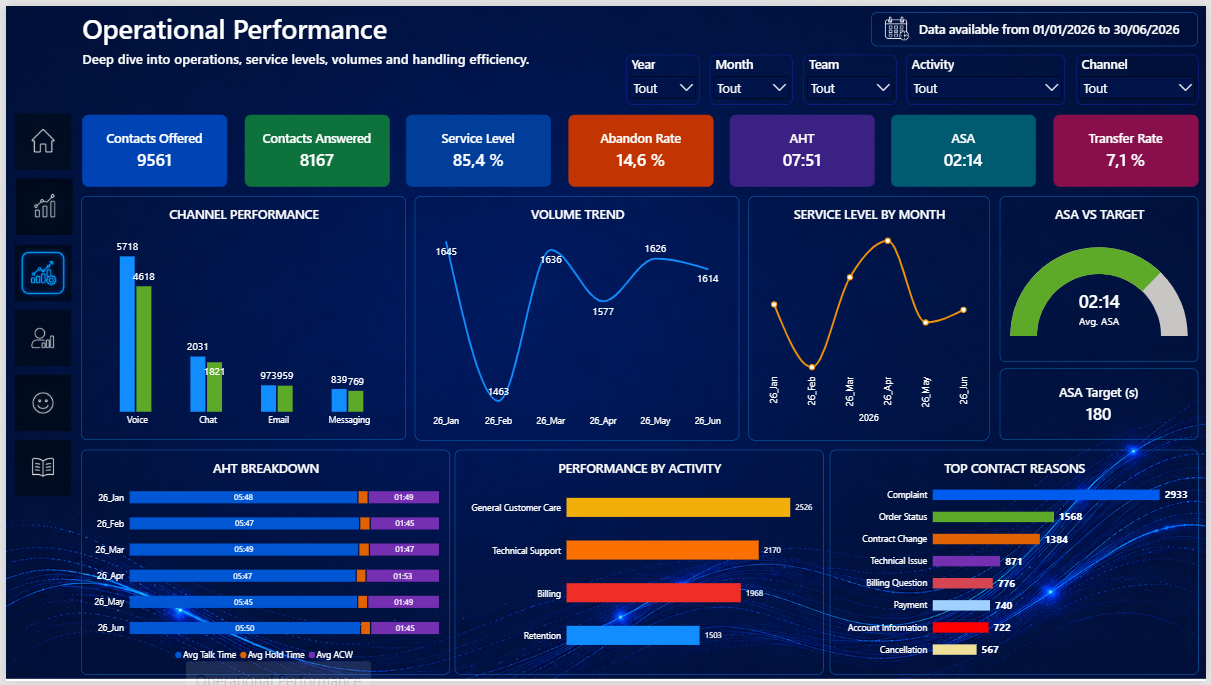The image size is (1211, 685).
Task: Click the calendar icon beside data availability
Action: tap(896, 29)
